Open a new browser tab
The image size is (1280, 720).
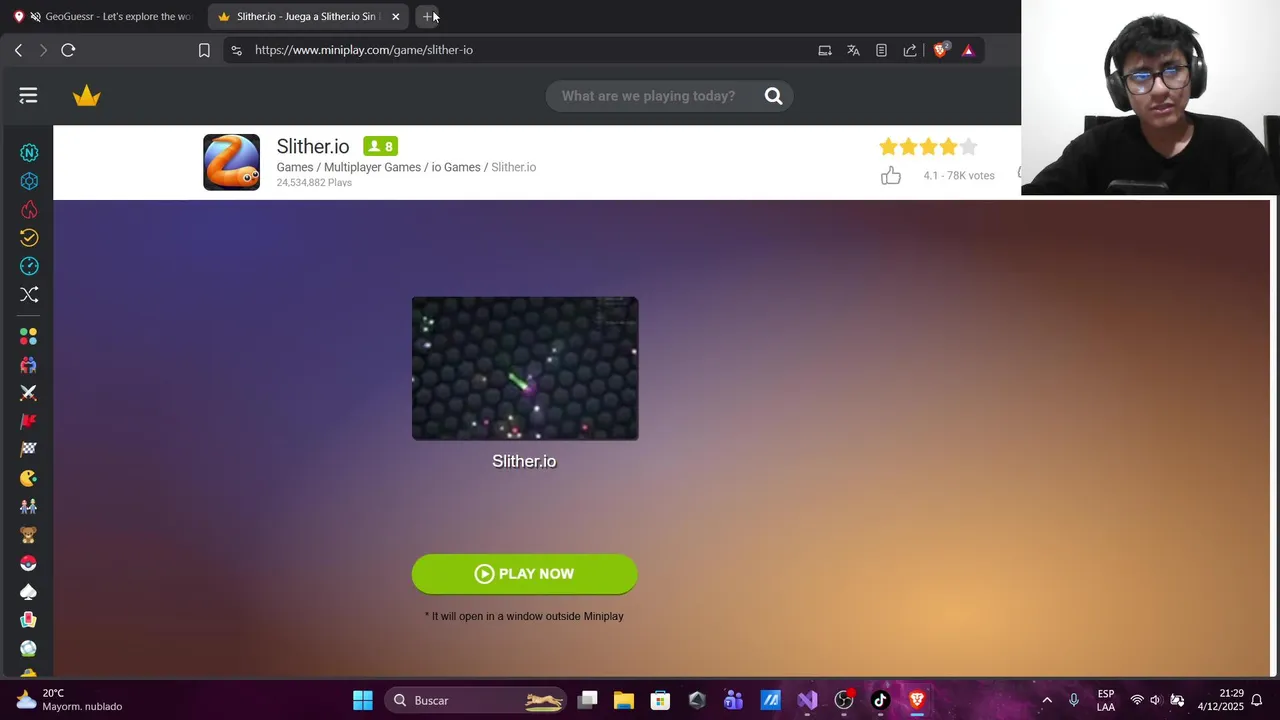(428, 16)
